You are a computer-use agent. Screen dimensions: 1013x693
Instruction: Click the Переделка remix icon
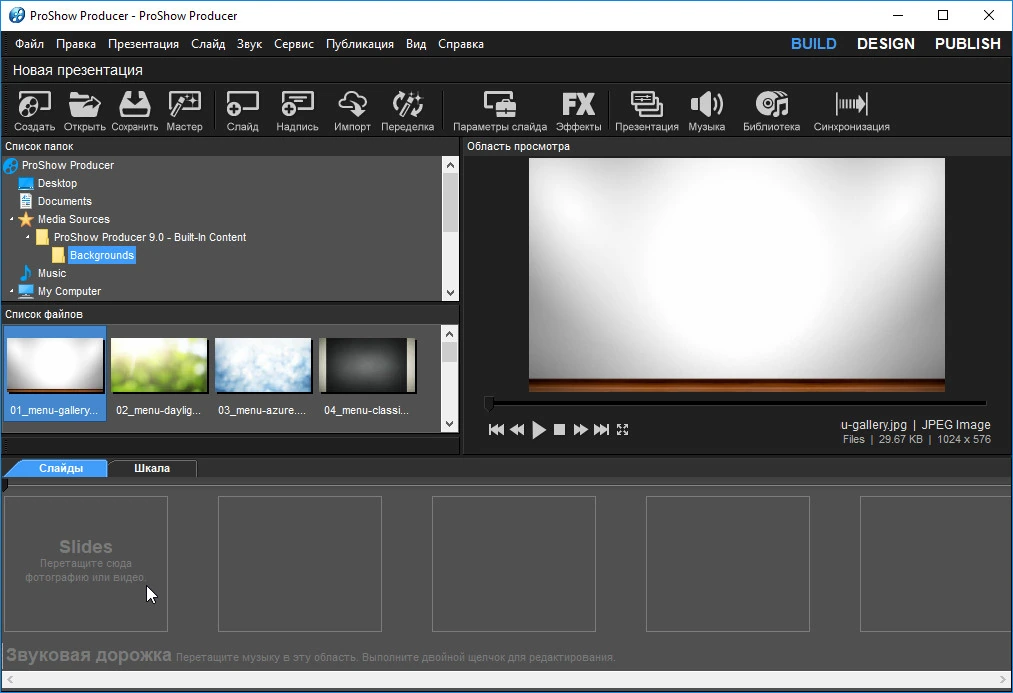(407, 111)
